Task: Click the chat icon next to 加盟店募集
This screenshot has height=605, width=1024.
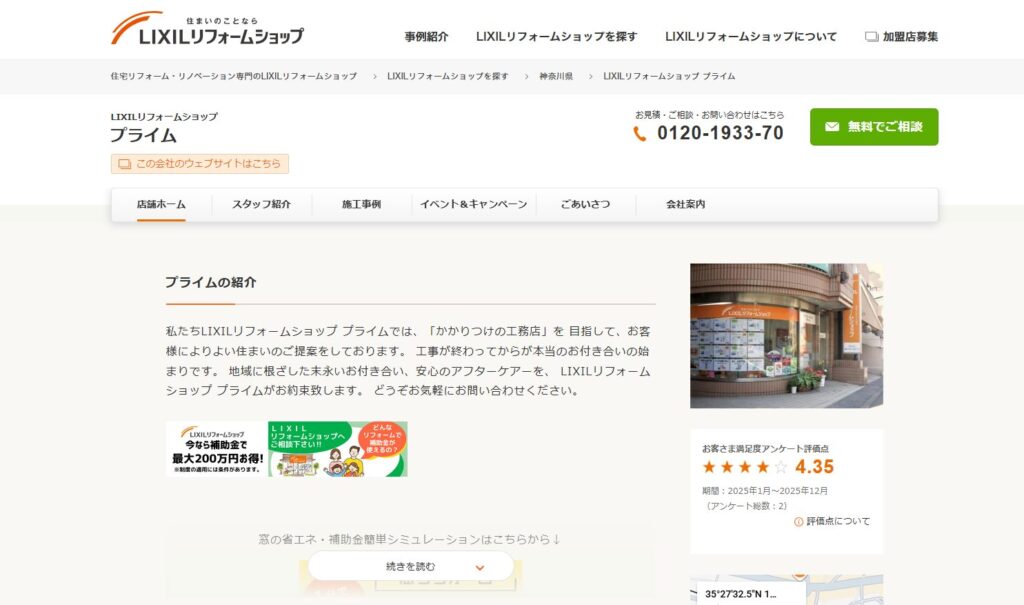Action: [871, 37]
